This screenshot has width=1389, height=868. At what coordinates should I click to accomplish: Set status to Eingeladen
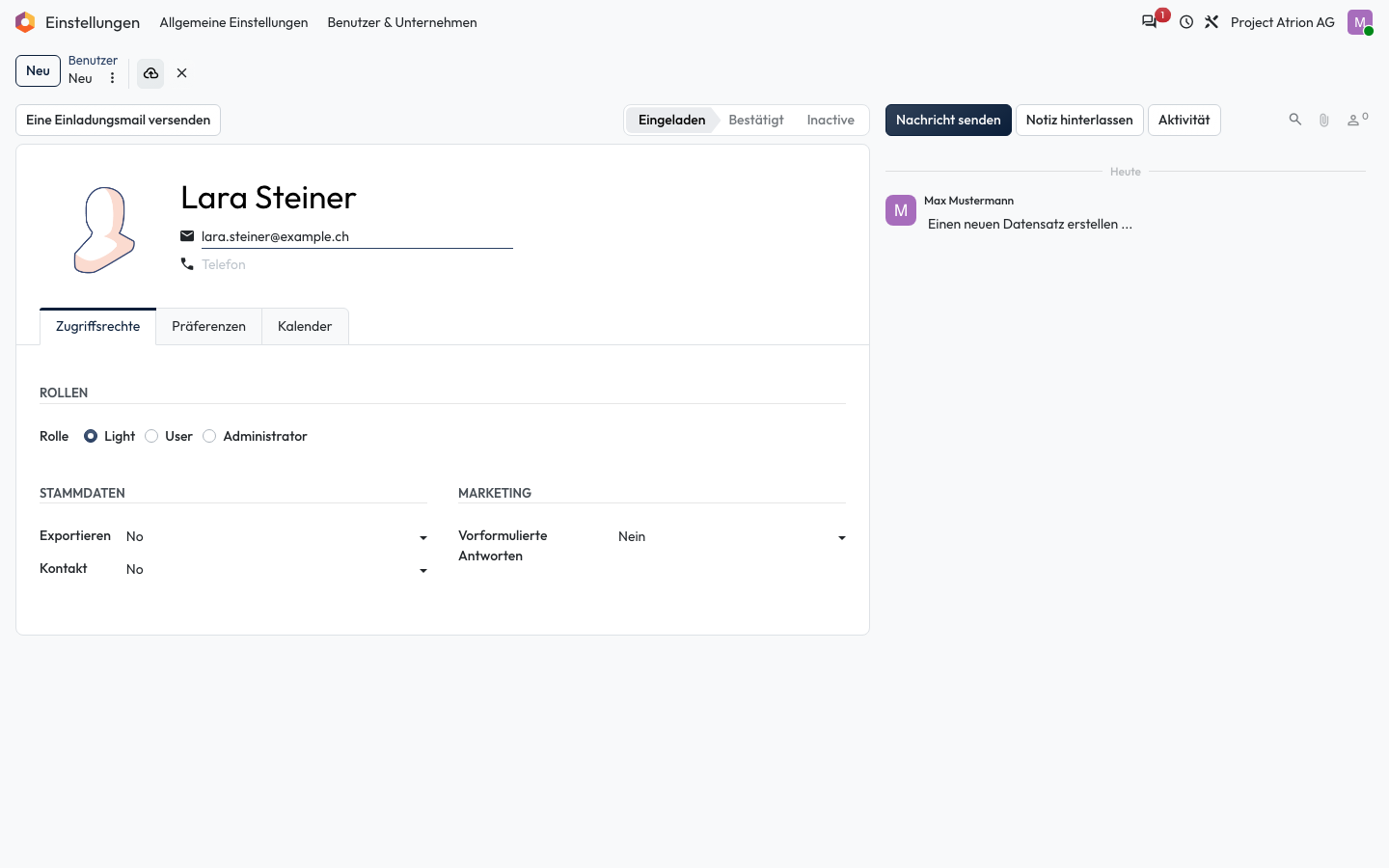[671, 121]
